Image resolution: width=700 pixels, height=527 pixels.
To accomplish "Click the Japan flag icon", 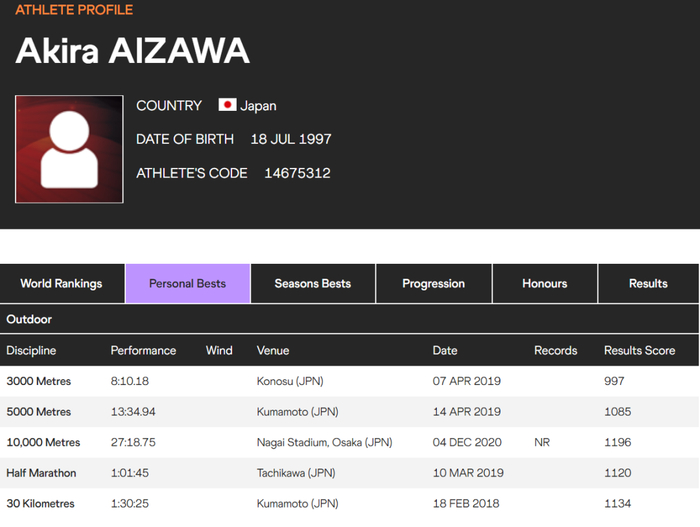I will click(x=227, y=105).
